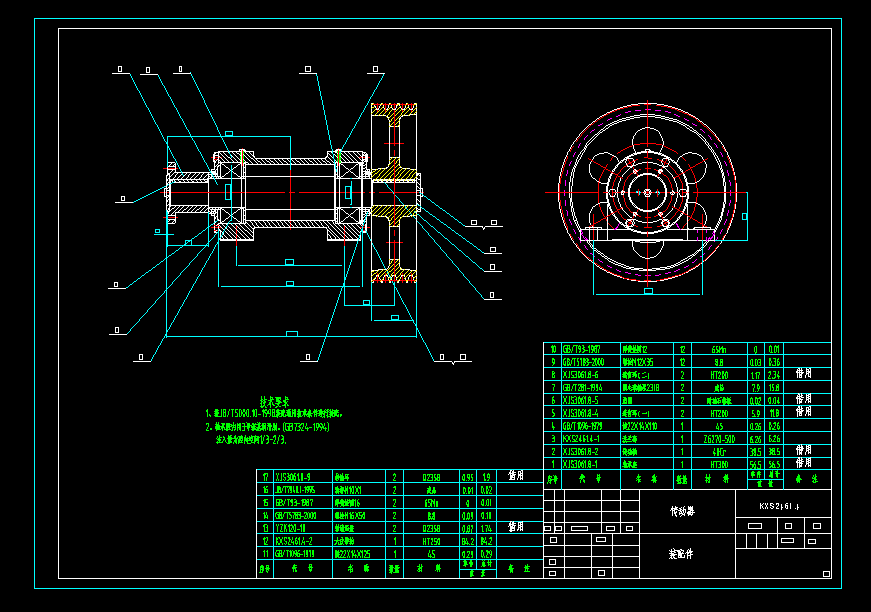Click material 65Mn in row 10
The image size is (871, 612).
tap(719, 350)
